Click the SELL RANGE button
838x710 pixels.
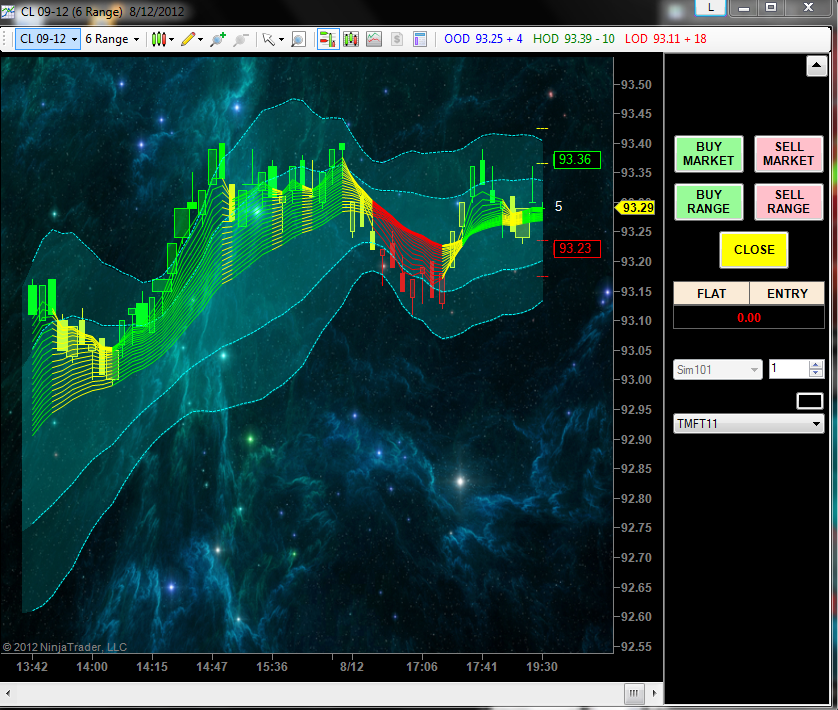pyautogui.click(x=788, y=202)
